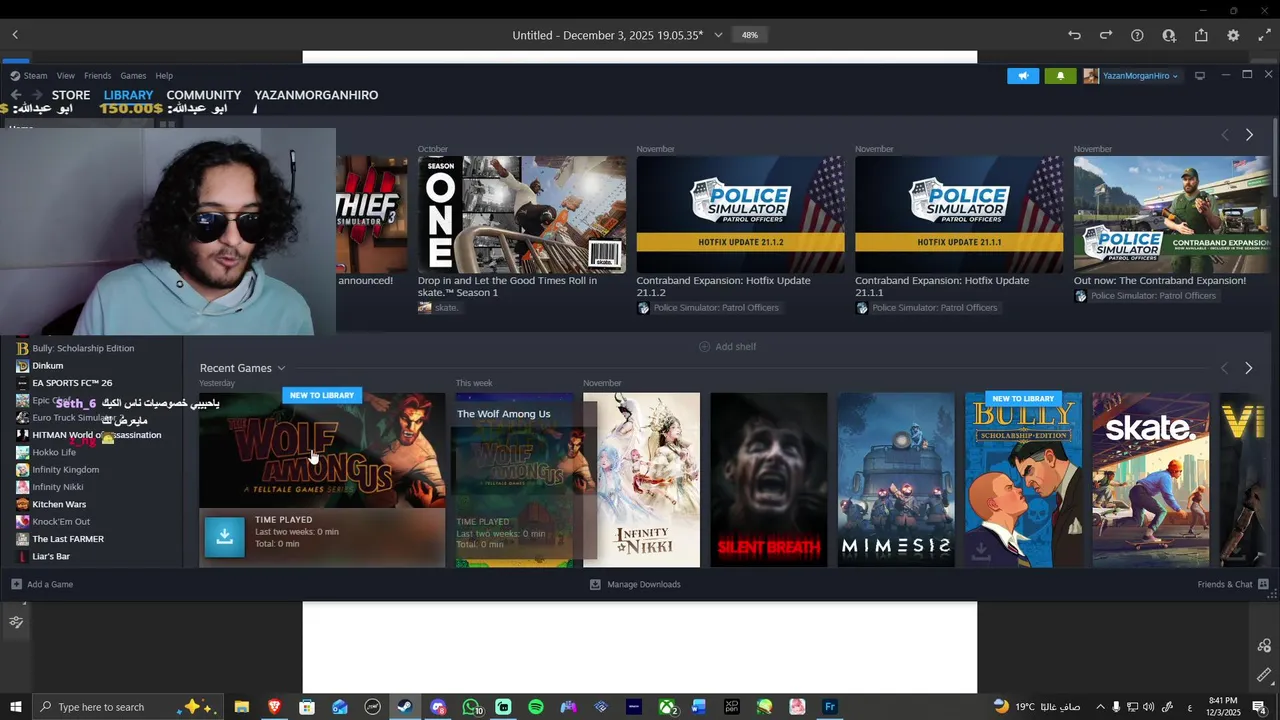Click Add shelf
This screenshot has height=720, width=1280.
click(727, 347)
